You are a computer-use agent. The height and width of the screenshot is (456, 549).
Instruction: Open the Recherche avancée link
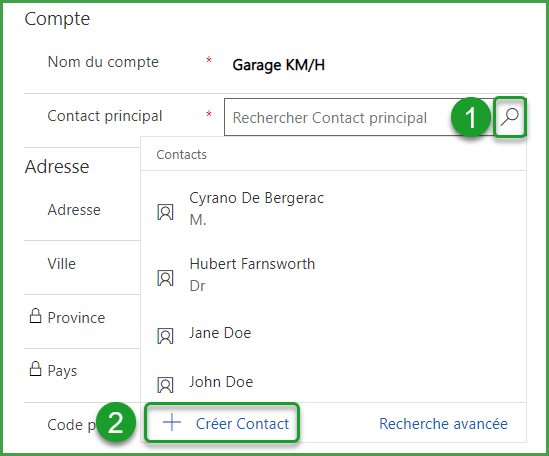[443, 424]
